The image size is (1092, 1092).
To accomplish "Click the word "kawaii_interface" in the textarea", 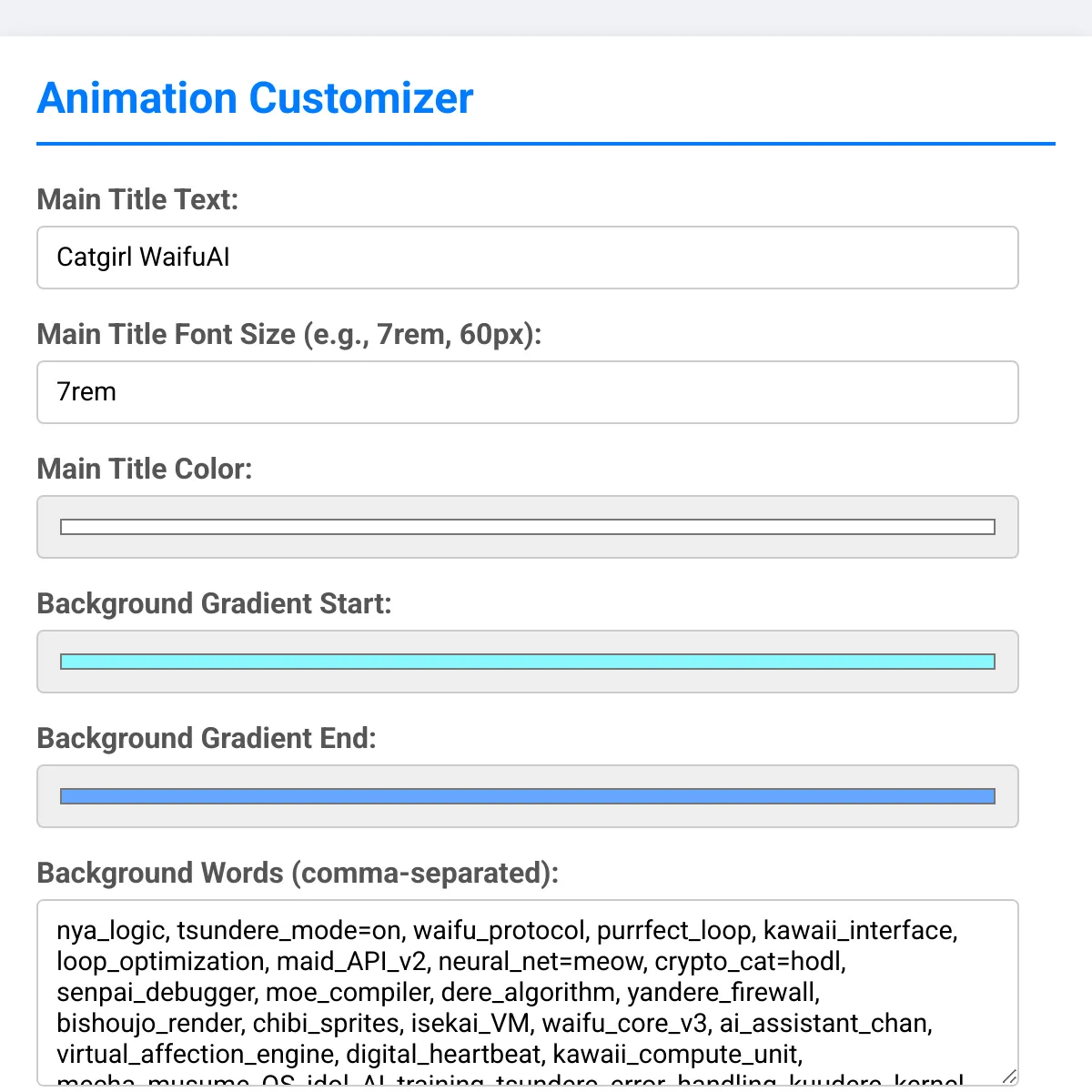I will (859, 931).
